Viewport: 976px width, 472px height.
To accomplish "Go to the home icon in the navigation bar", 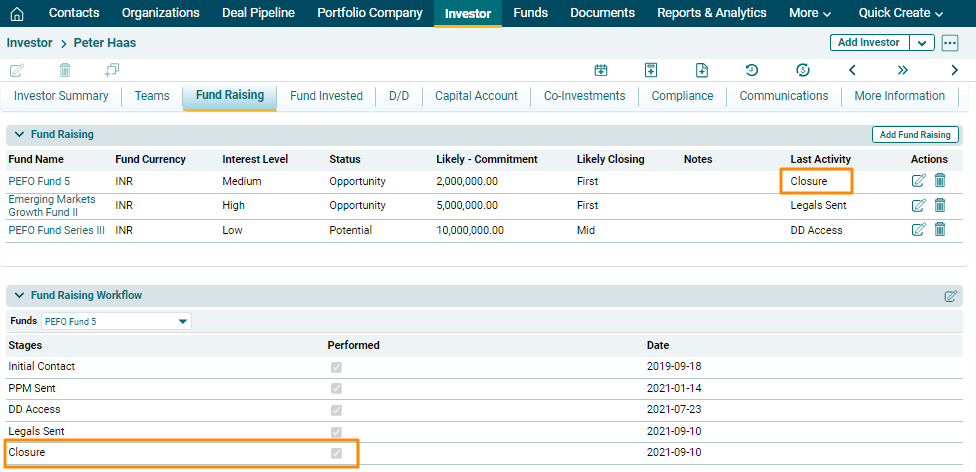I will tap(17, 13).
